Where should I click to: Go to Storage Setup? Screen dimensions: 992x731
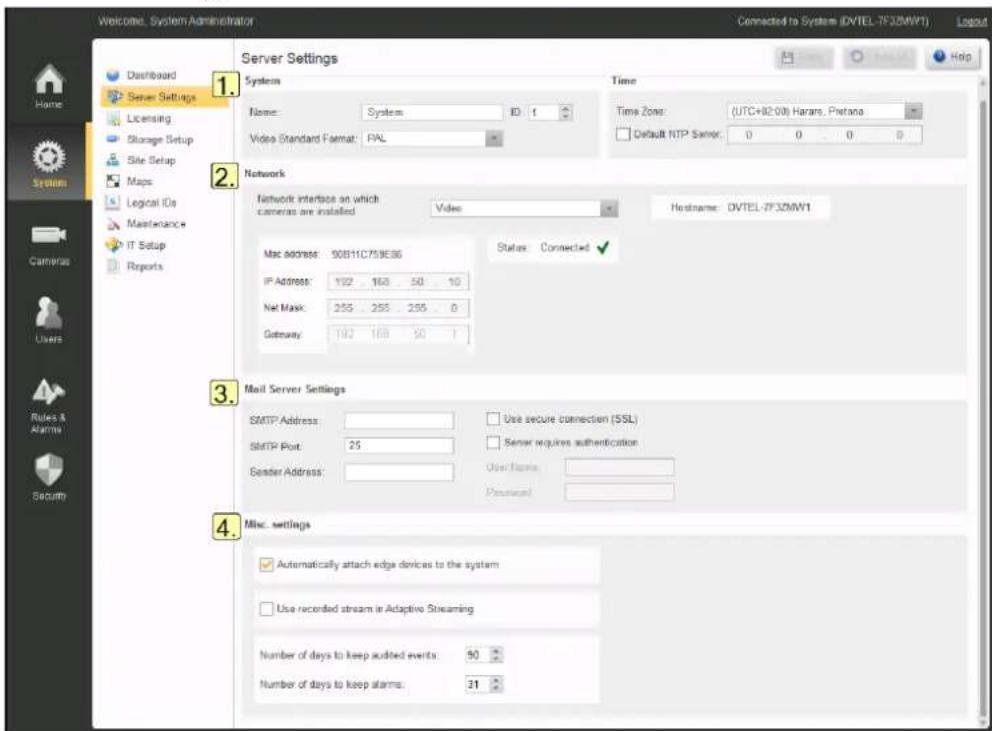(x=160, y=139)
